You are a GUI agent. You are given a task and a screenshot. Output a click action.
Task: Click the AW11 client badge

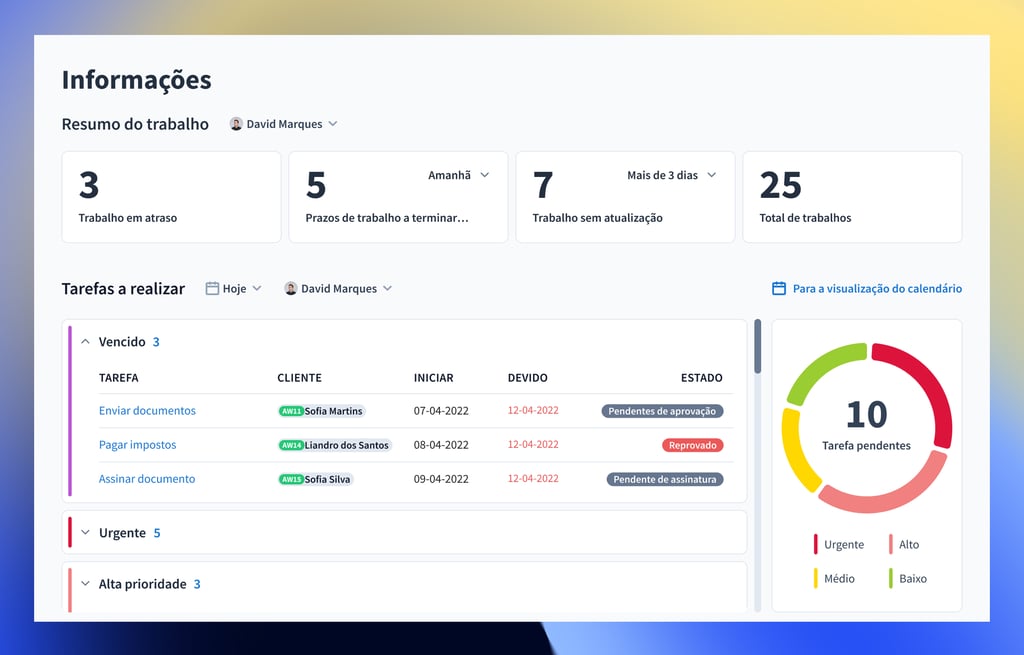[291, 411]
